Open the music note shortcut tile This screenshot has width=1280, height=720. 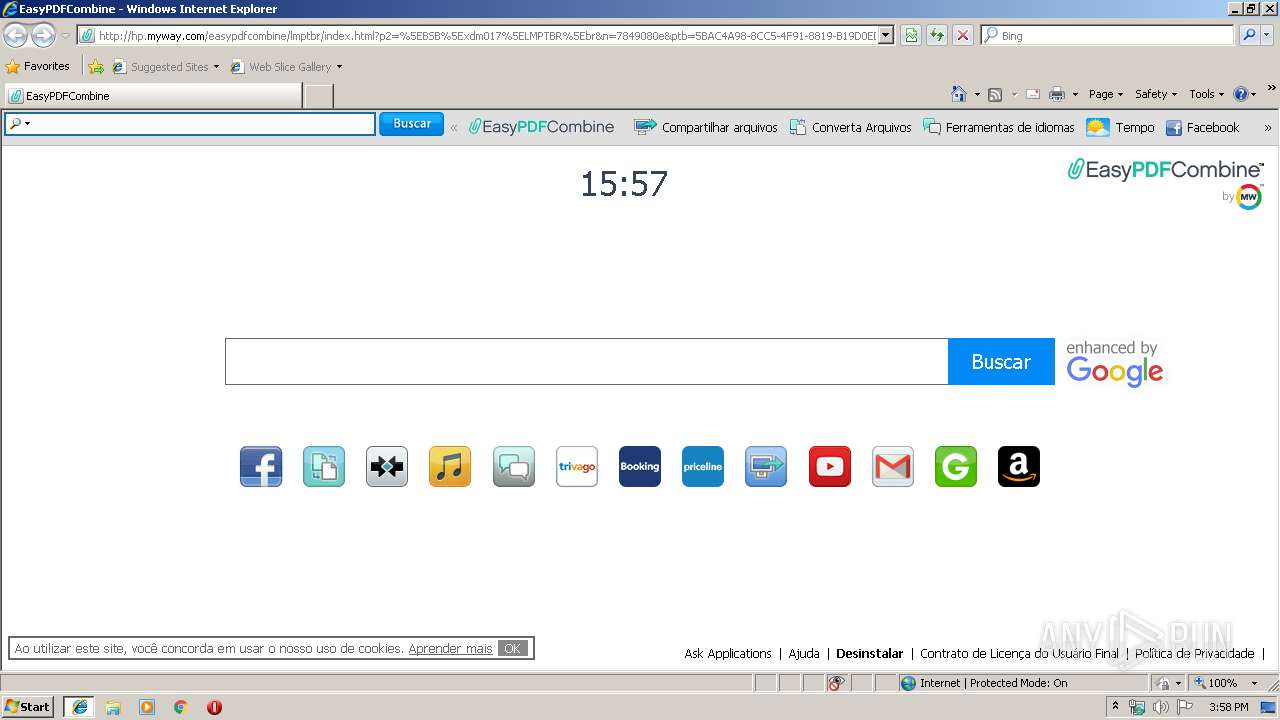tap(450, 467)
